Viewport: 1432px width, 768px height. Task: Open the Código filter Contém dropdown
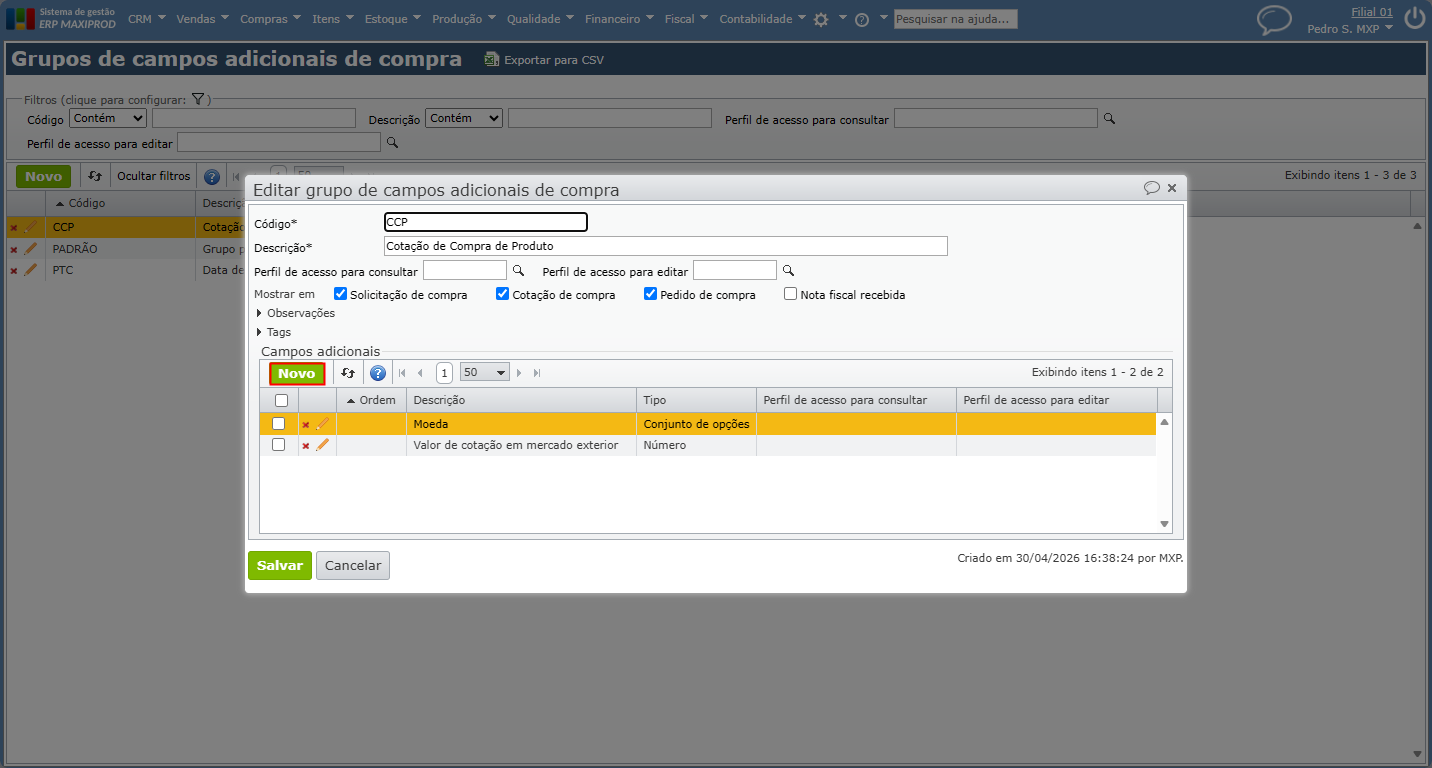tap(108, 118)
